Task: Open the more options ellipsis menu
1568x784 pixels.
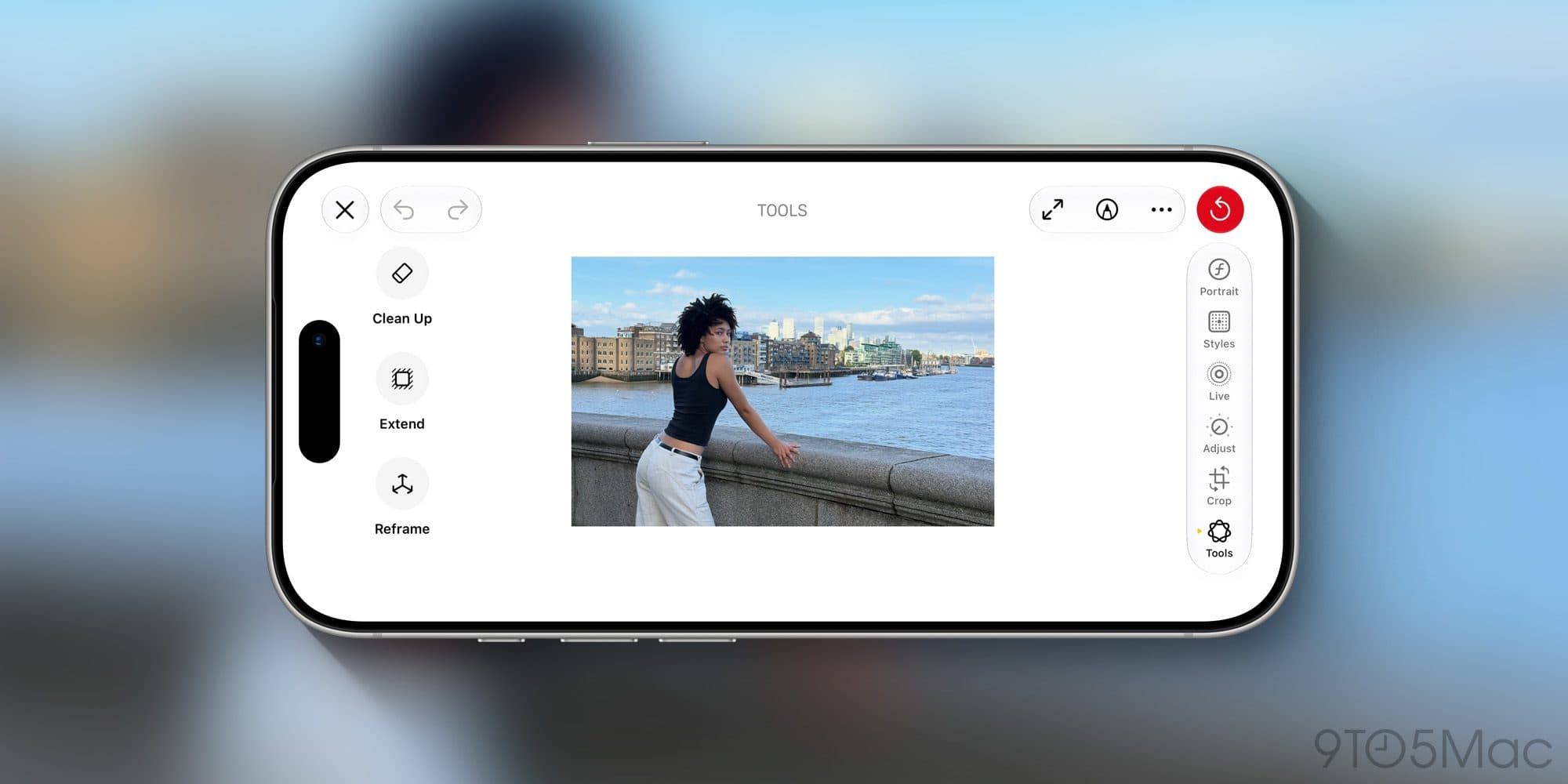Action: click(1161, 210)
